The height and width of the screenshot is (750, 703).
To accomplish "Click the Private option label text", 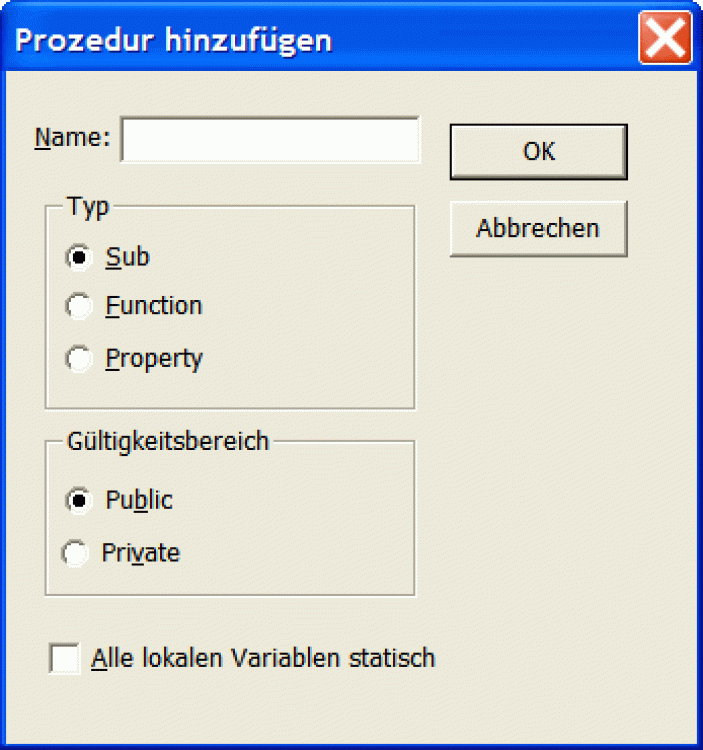I will (141, 553).
